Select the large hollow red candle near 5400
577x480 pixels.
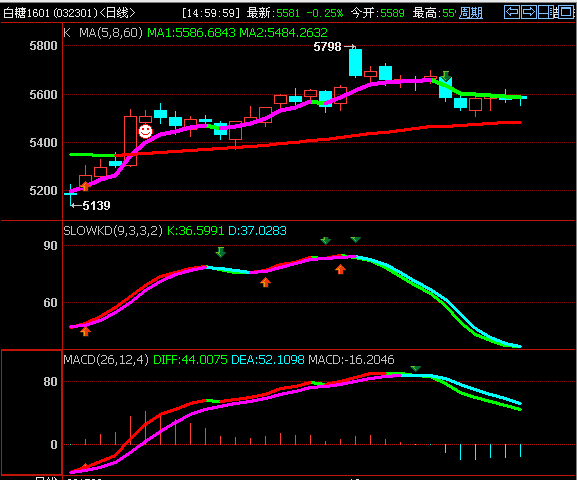130,140
